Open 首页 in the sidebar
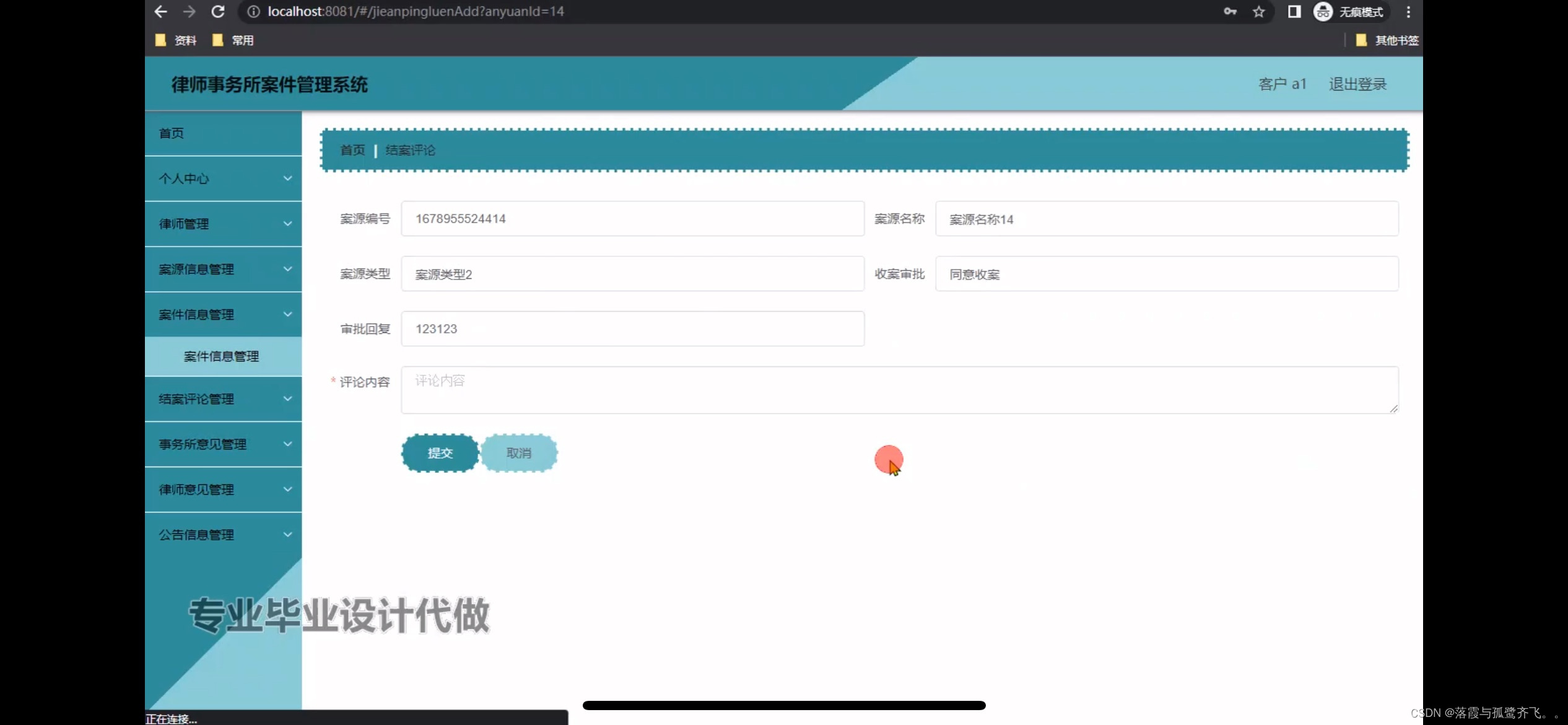1568x725 pixels. (223, 133)
